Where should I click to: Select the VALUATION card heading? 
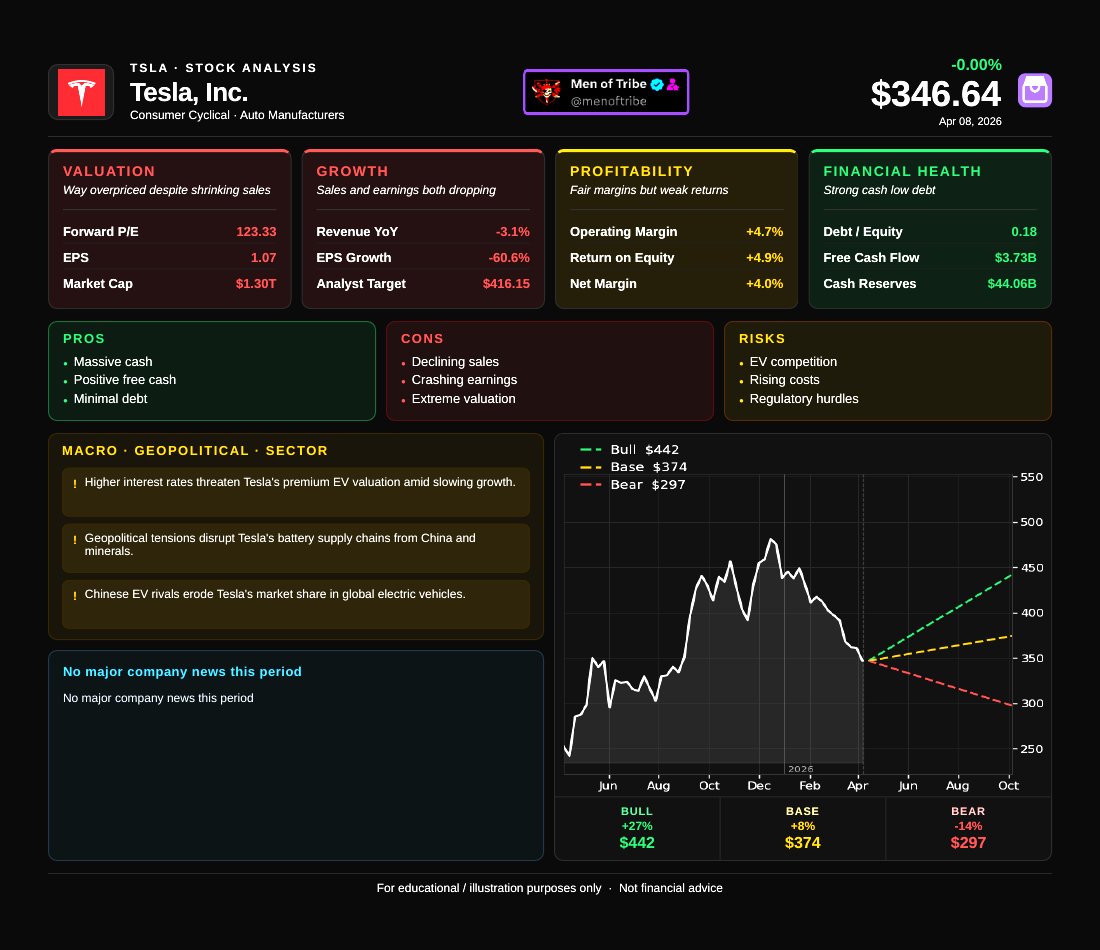109,171
